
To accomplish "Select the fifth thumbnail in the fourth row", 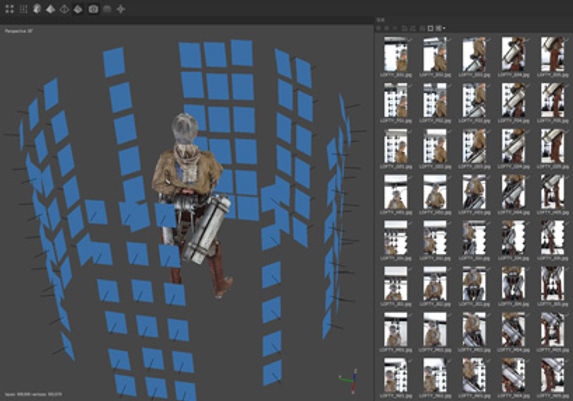I will pyautogui.click(x=553, y=192).
